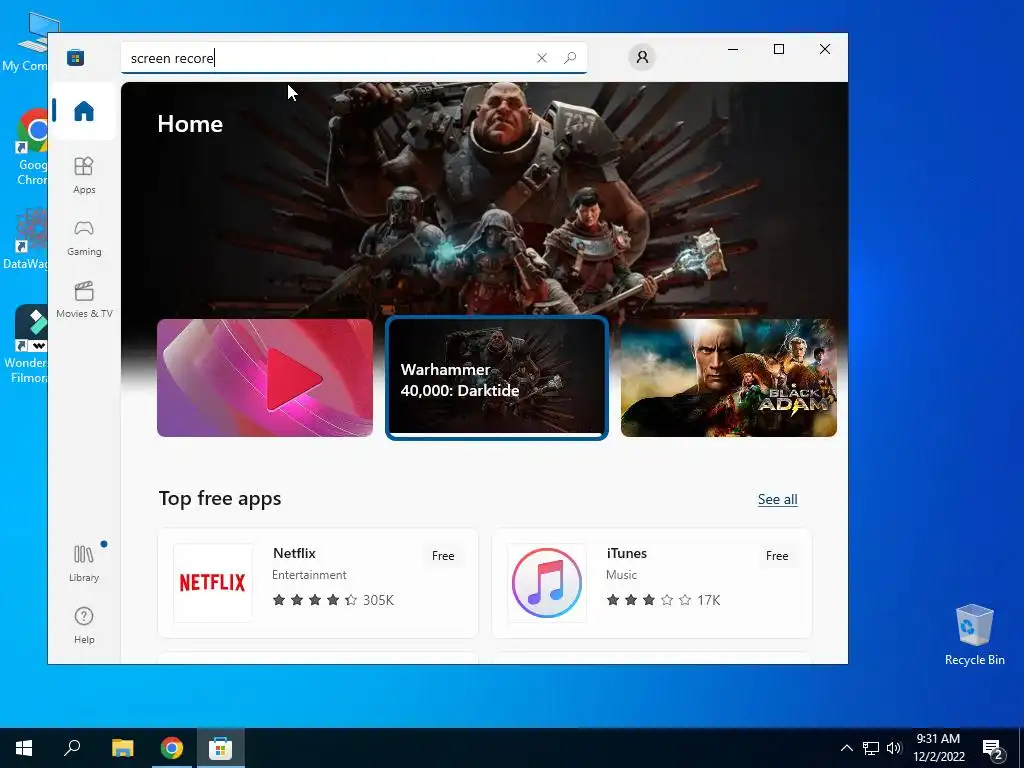1024x768 pixels.
Task: Select the Recycle Bin desktop icon
Action: tap(974, 634)
